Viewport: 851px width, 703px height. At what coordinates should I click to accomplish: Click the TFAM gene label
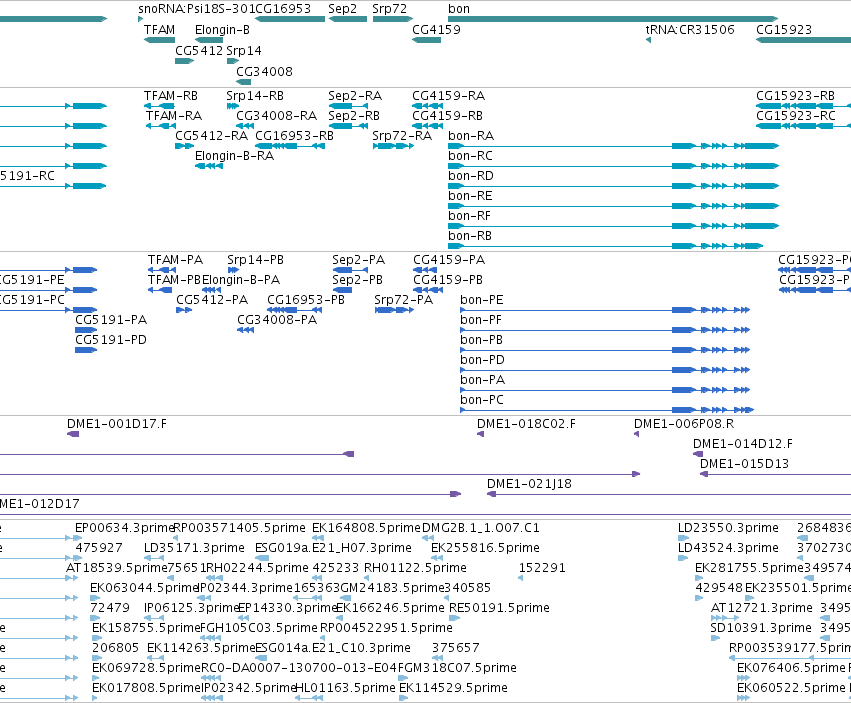159,30
